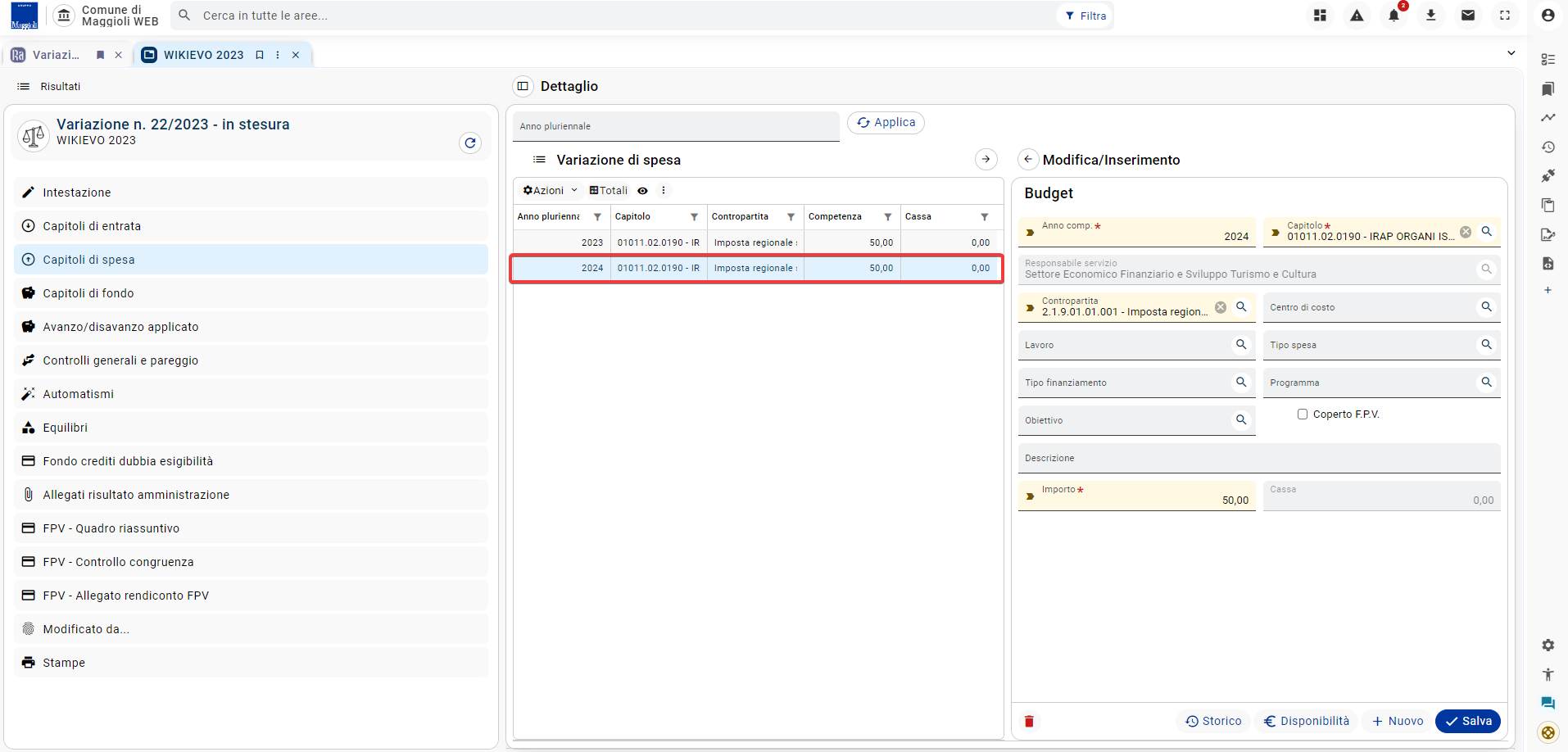Search in the Lavoro field
Viewport: 1568px width, 752px height.
point(1242,345)
